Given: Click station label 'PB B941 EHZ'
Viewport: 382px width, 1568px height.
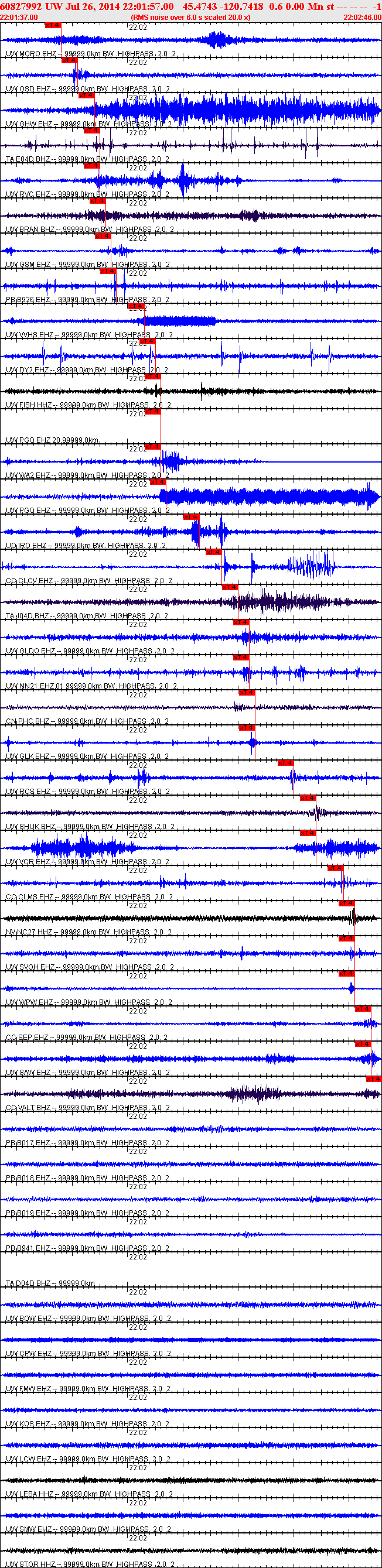Looking at the screenshot, I should click(x=29, y=1249).
